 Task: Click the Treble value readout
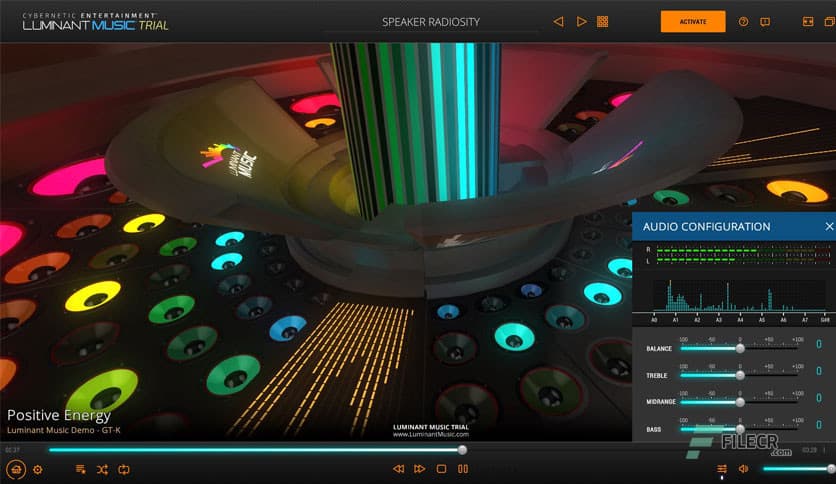click(819, 371)
